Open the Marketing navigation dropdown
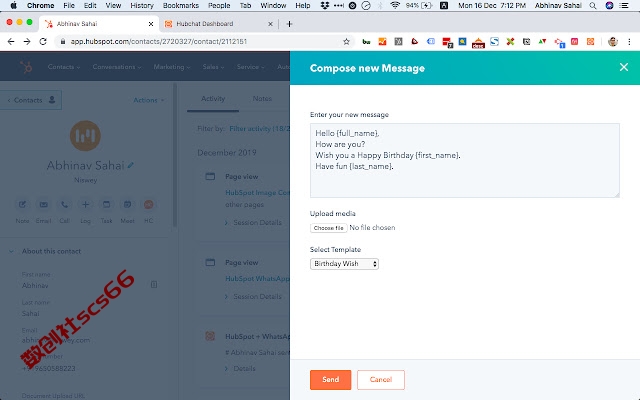The height and width of the screenshot is (400, 640). click(172, 67)
